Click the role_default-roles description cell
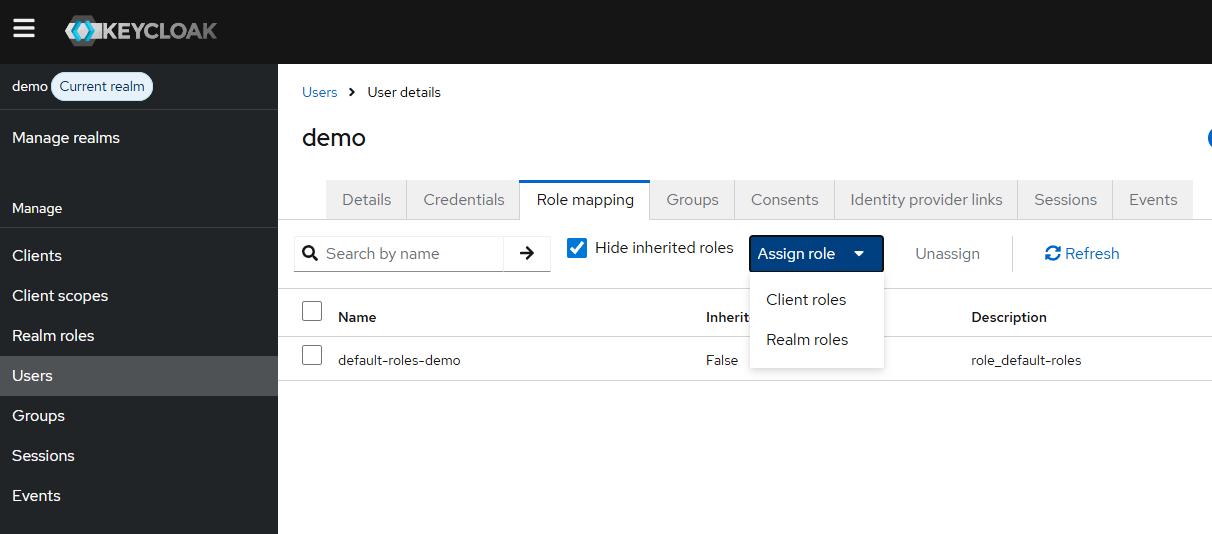 pos(1026,360)
